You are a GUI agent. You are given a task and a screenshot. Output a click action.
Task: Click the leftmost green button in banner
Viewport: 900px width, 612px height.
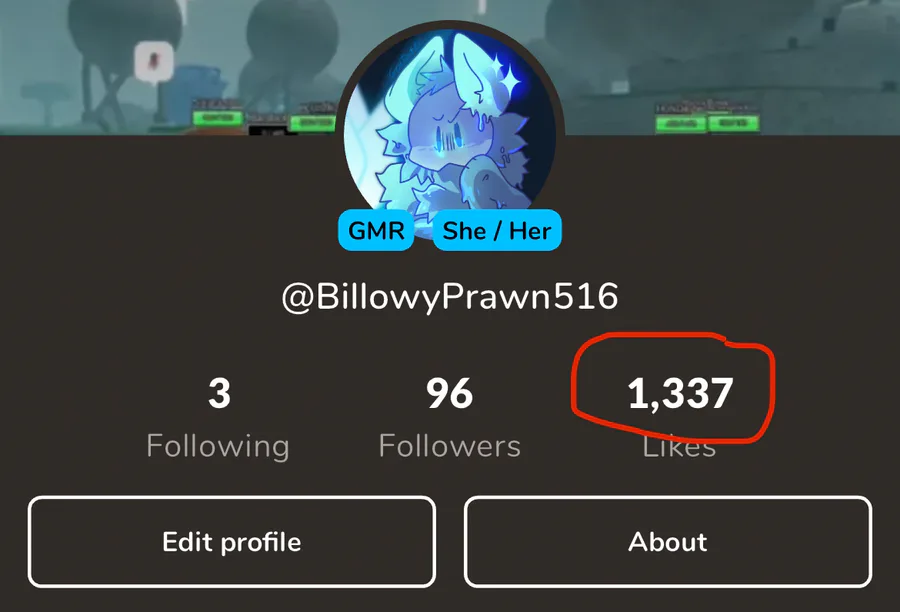click(217, 118)
